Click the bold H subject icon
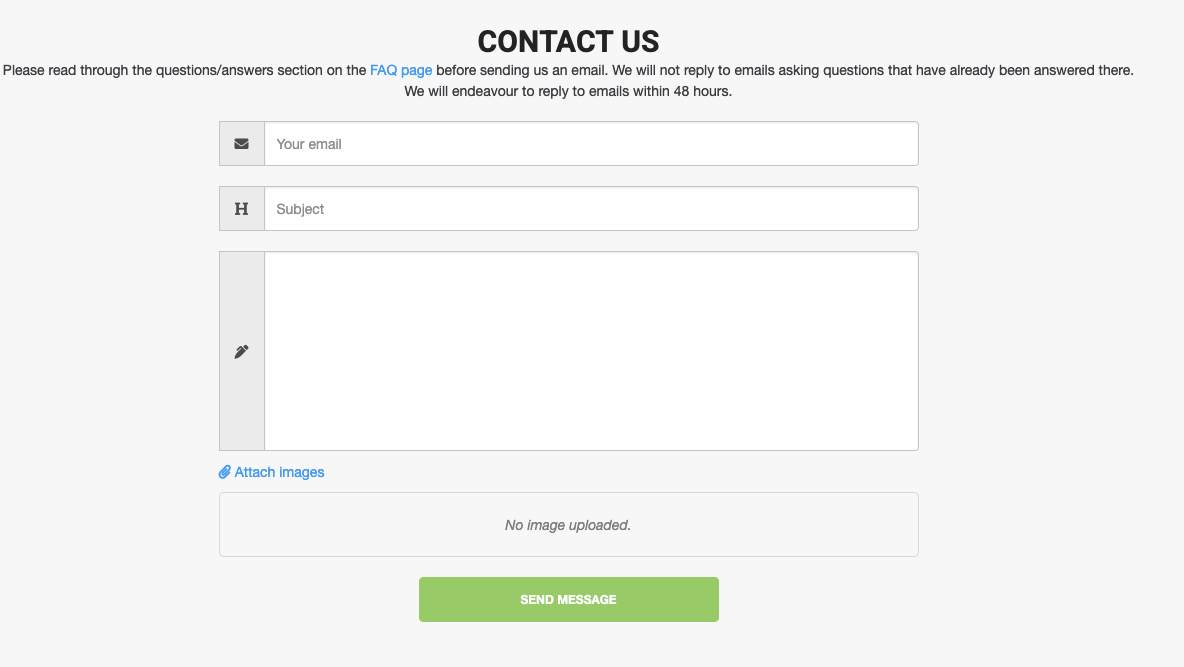 241,209
